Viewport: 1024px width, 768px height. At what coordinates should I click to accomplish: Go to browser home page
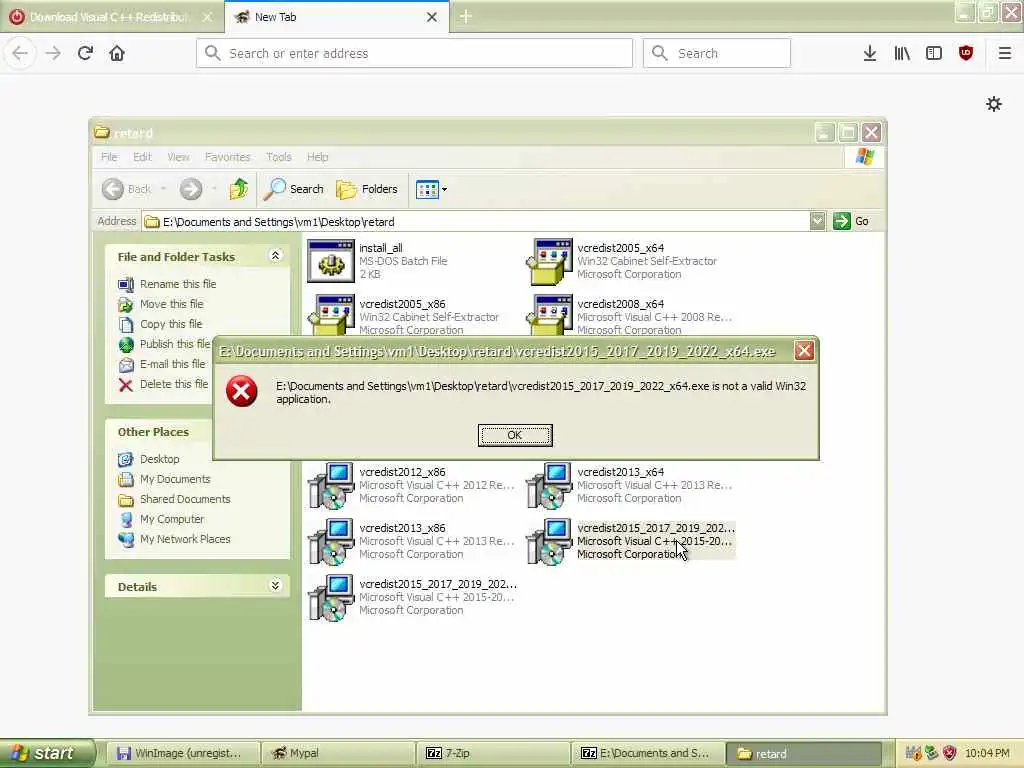[x=117, y=53]
